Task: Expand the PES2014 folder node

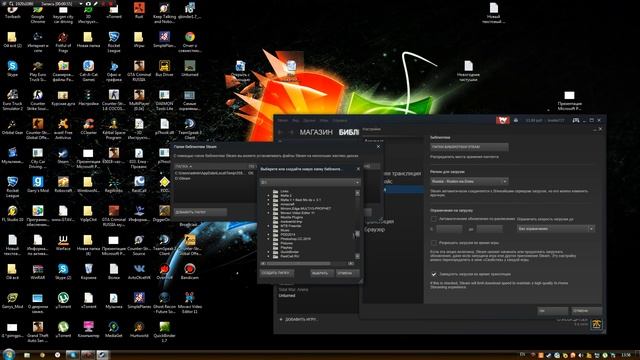Action: tap(268, 235)
